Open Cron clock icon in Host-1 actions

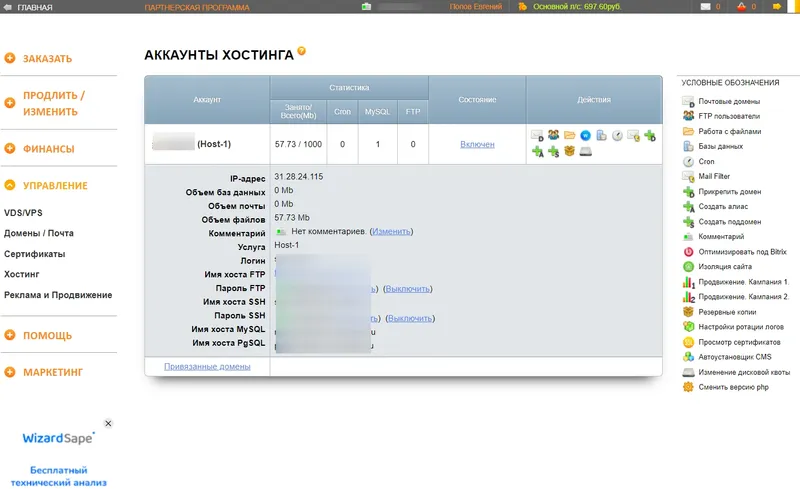click(617, 135)
